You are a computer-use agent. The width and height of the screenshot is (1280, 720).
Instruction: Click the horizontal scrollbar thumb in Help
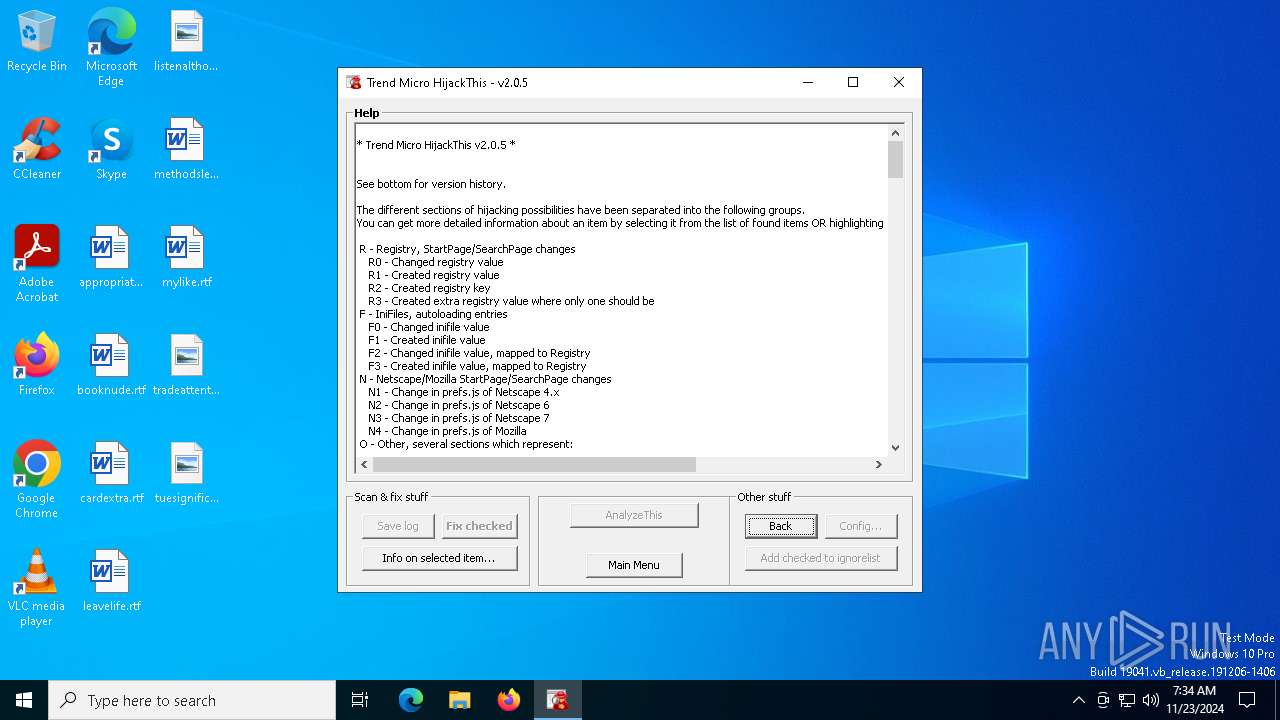[x=534, y=464]
